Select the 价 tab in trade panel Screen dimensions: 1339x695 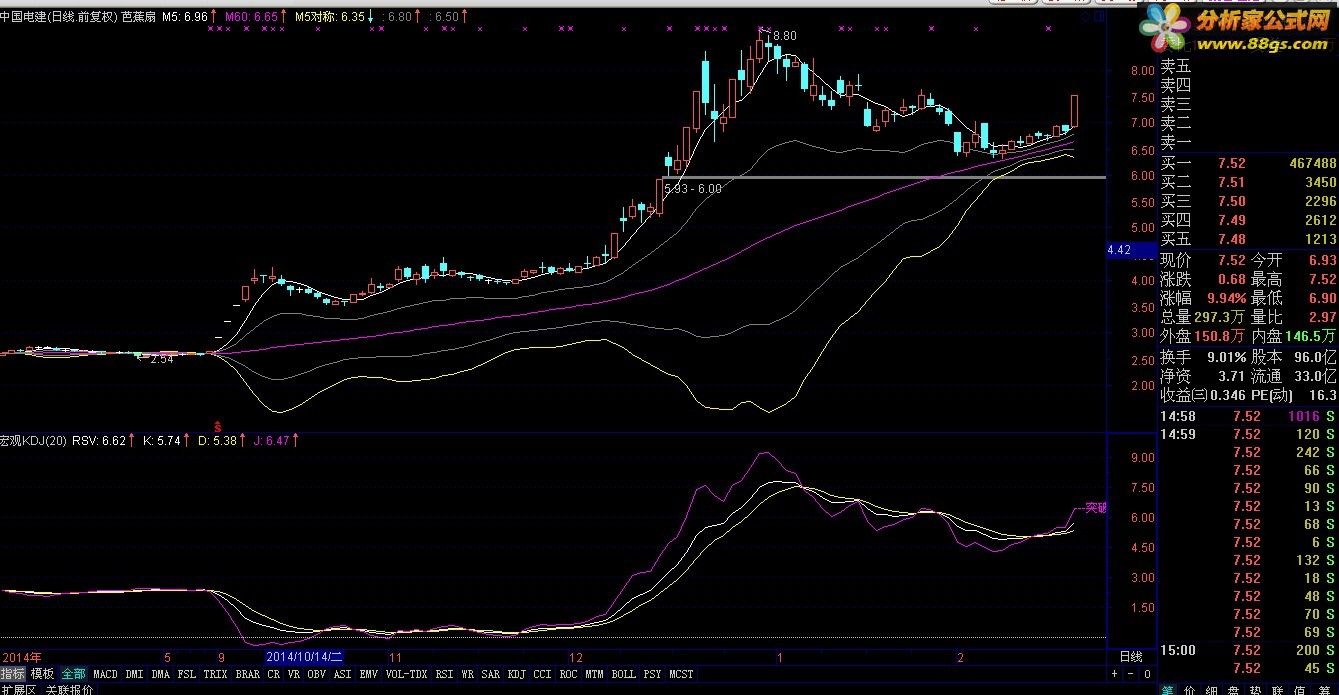1189,689
